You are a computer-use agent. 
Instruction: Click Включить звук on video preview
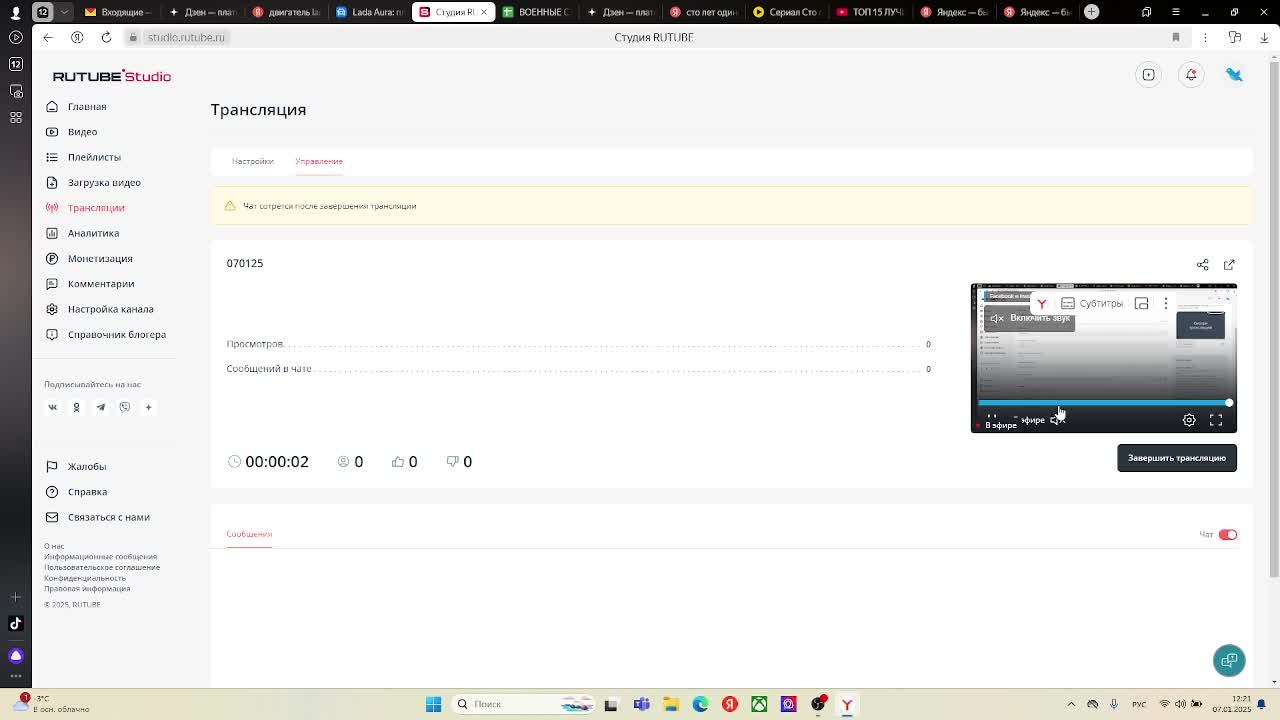tap(1029, 318)
